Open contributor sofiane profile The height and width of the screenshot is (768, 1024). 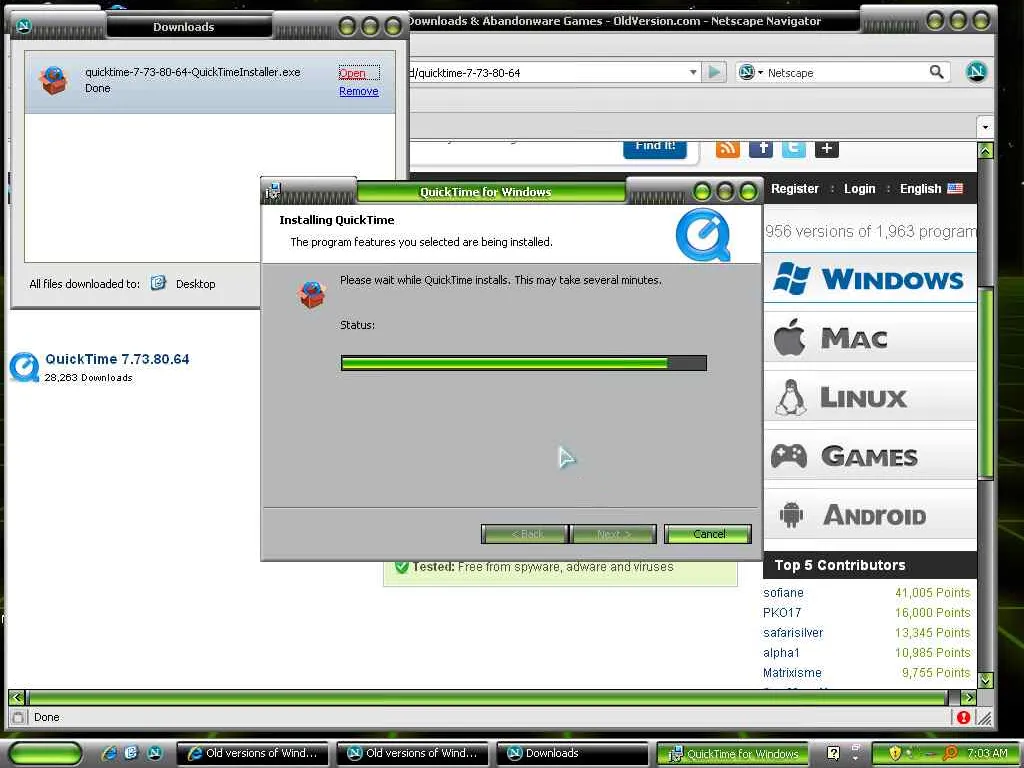pyautogui.click(x=783, y=592)
